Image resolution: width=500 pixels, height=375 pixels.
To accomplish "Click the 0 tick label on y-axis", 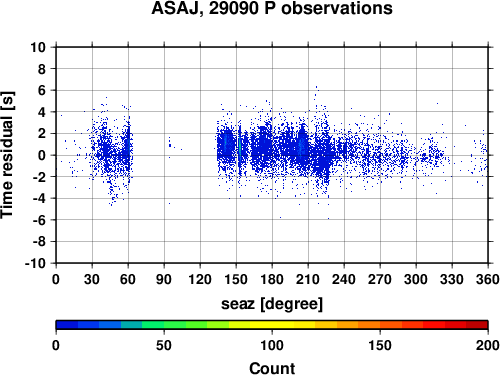I will pyautogui.click(x=42, y=155).
